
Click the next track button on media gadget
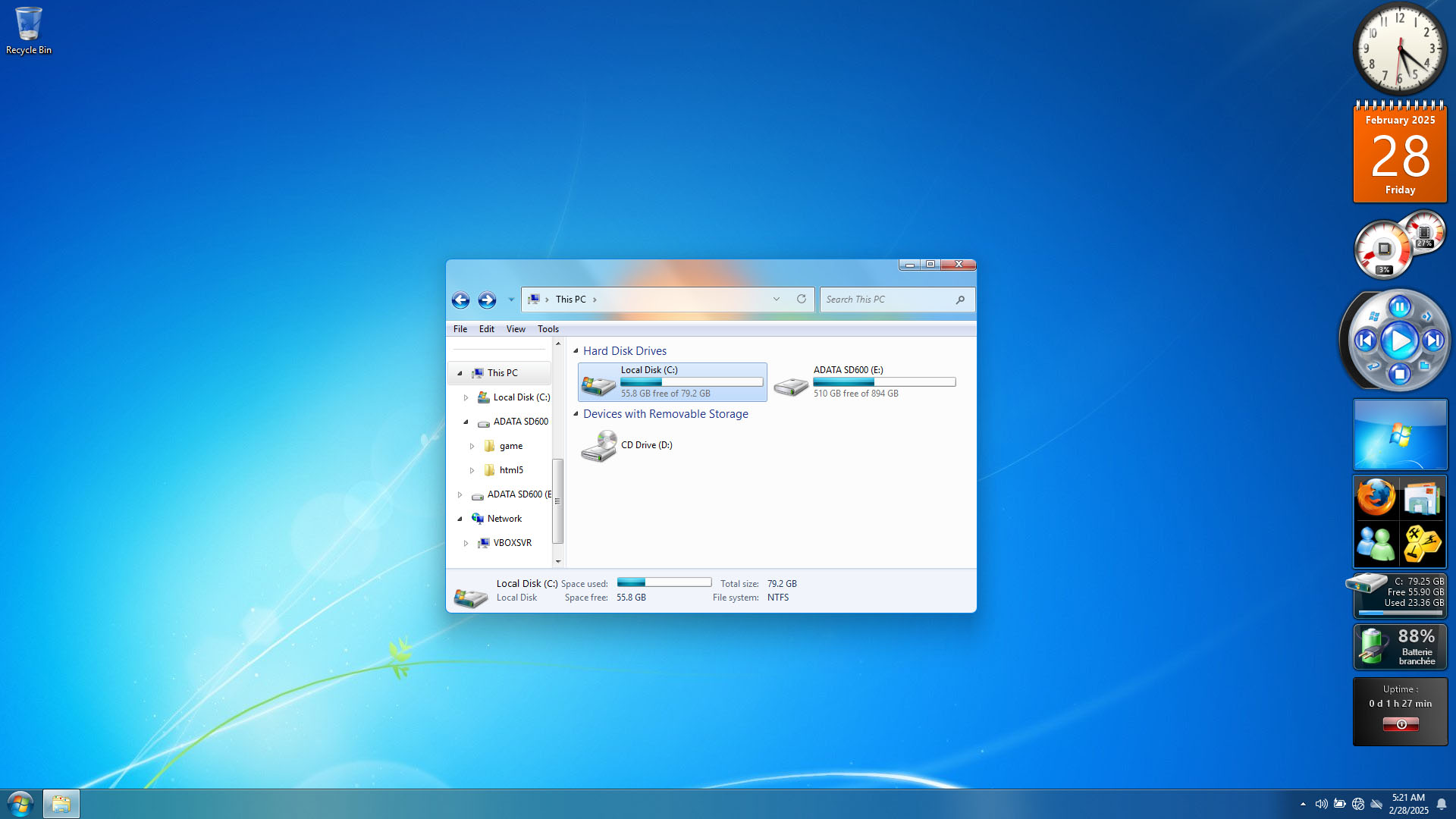[1432, 340]
